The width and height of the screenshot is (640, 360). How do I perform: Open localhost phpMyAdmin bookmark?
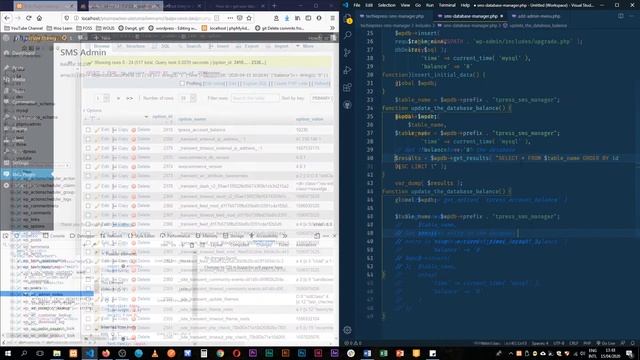click(226, 28)
